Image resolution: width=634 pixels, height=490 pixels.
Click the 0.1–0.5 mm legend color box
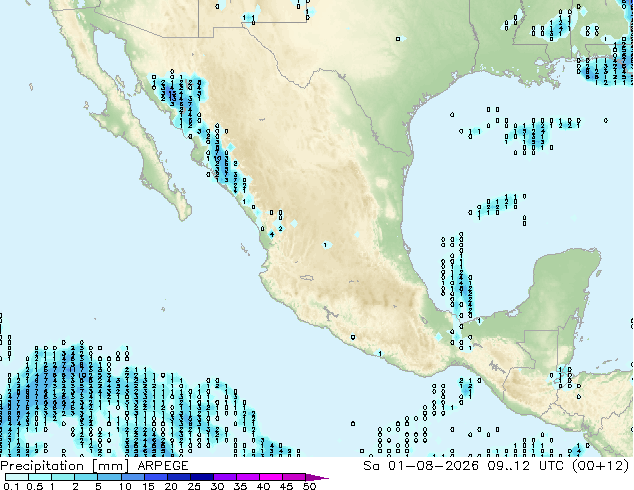(x=17, y=477)
